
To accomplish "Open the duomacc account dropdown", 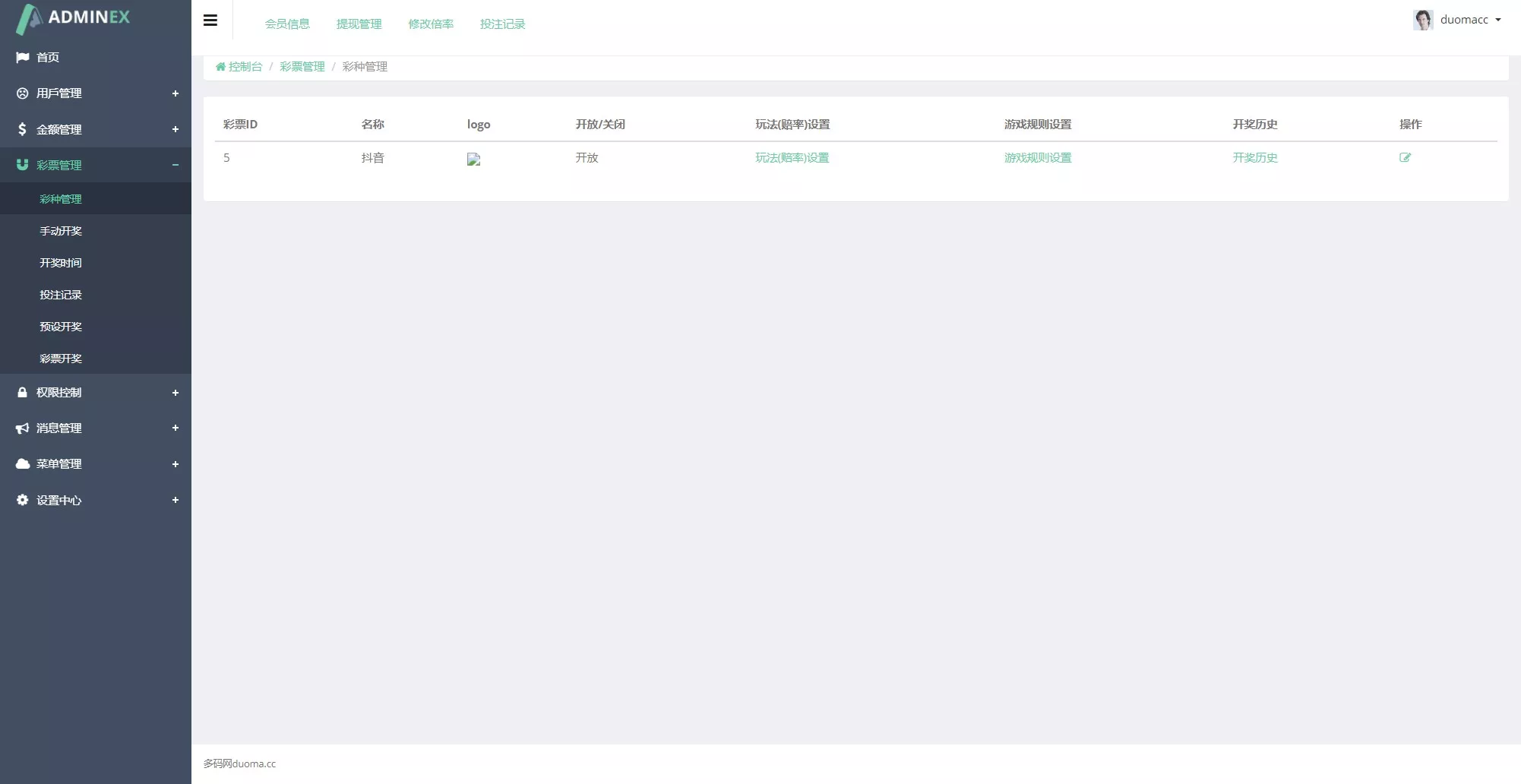I will pyautogui.click(x=1469, y=20).
